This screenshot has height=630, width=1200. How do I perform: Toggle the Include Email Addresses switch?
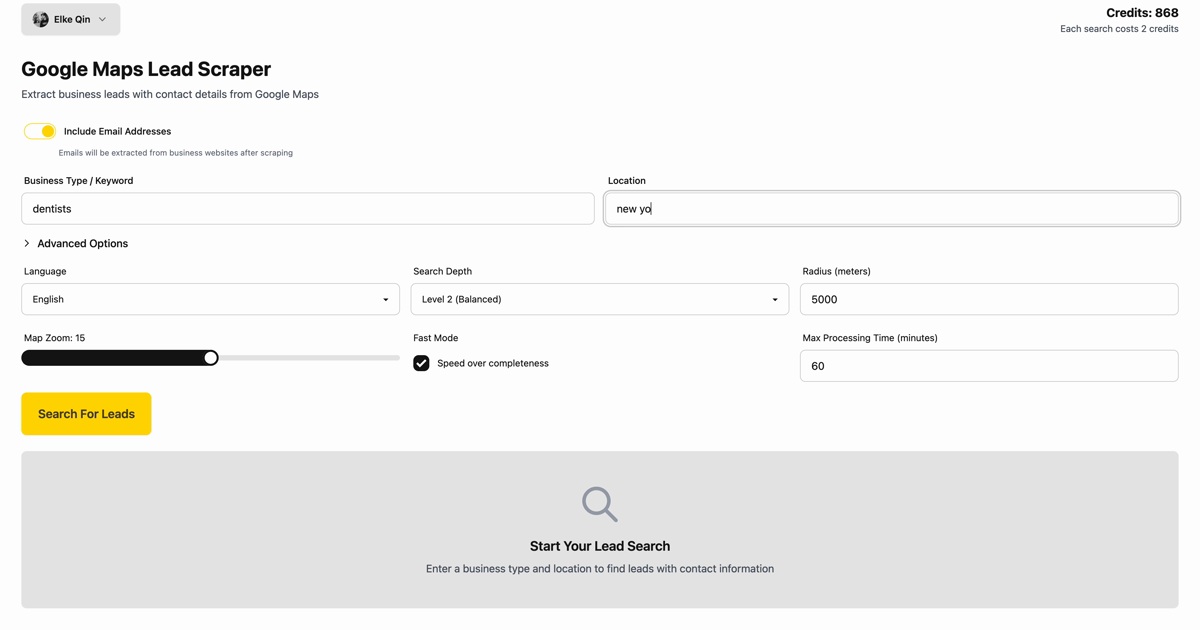pyautogui.click(x=40, y=131)
